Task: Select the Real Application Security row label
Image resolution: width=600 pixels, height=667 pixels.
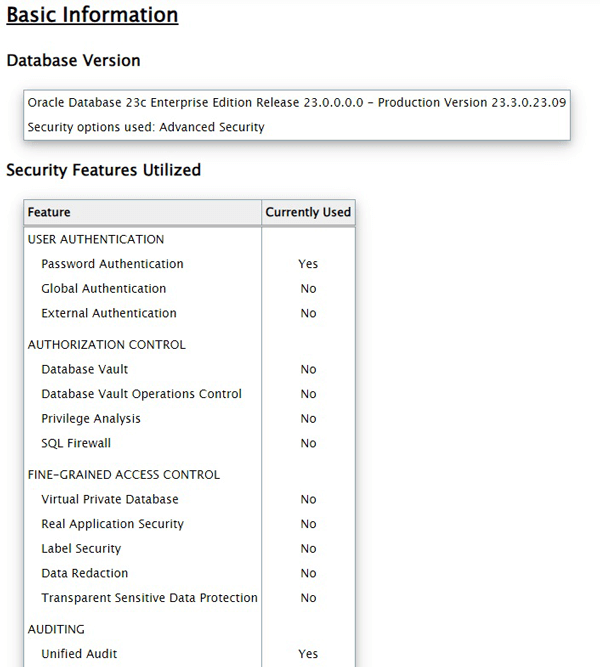Action: click(112, 524)
